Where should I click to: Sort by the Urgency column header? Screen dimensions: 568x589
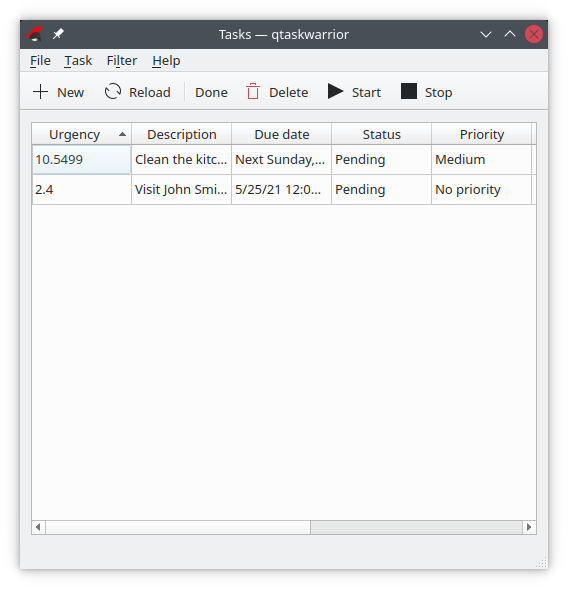(x=82, y=134)
